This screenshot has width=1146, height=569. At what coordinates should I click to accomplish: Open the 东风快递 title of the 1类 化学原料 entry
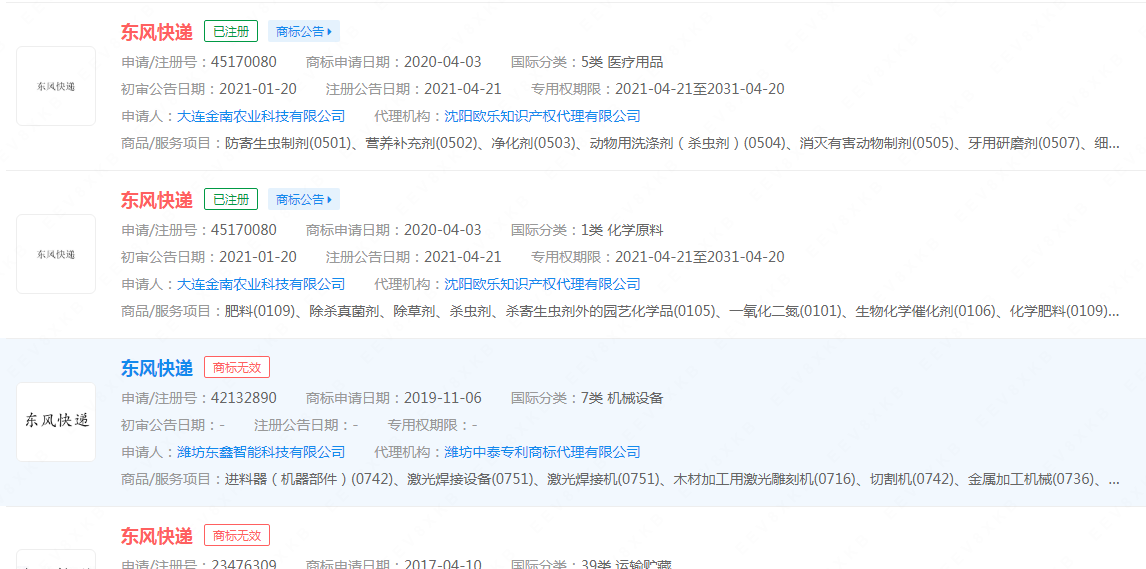pyautogui.click(x=157, y=199)
